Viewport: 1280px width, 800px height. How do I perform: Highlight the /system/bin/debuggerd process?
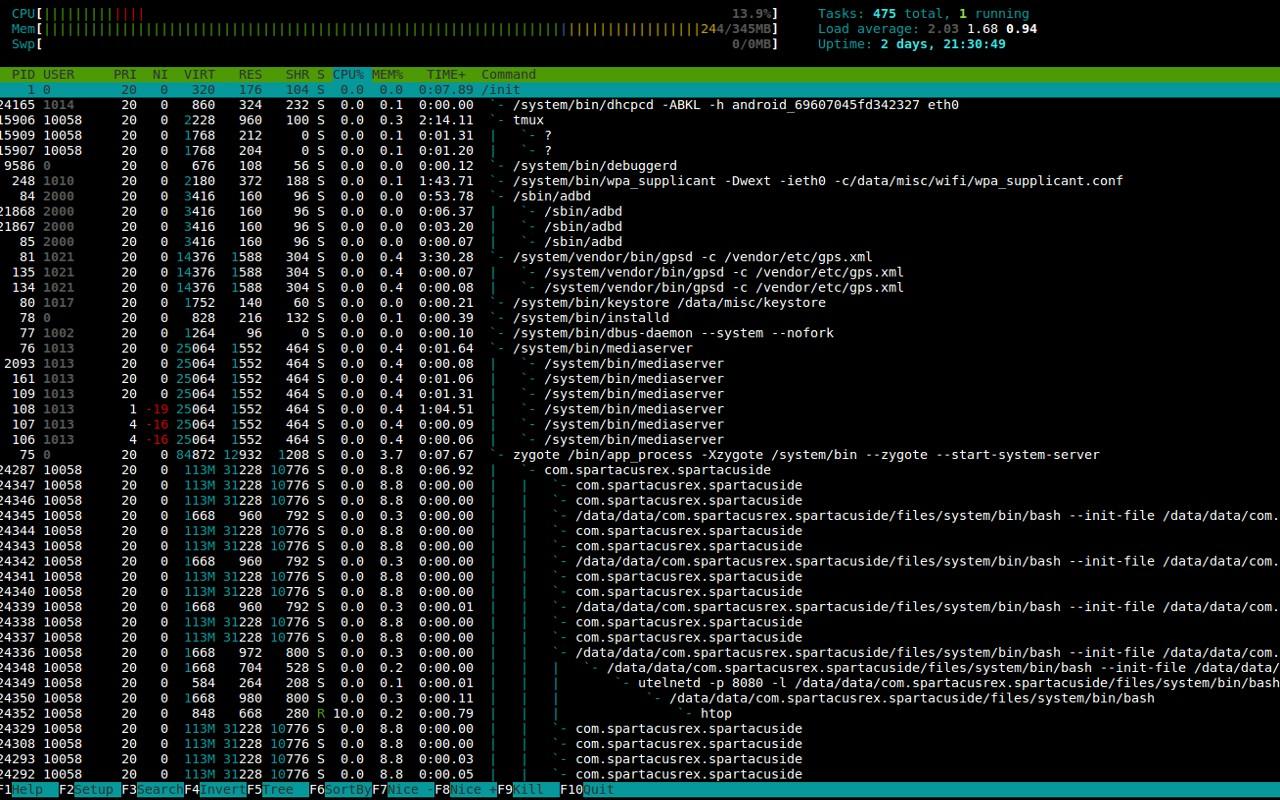coord(594,166)
